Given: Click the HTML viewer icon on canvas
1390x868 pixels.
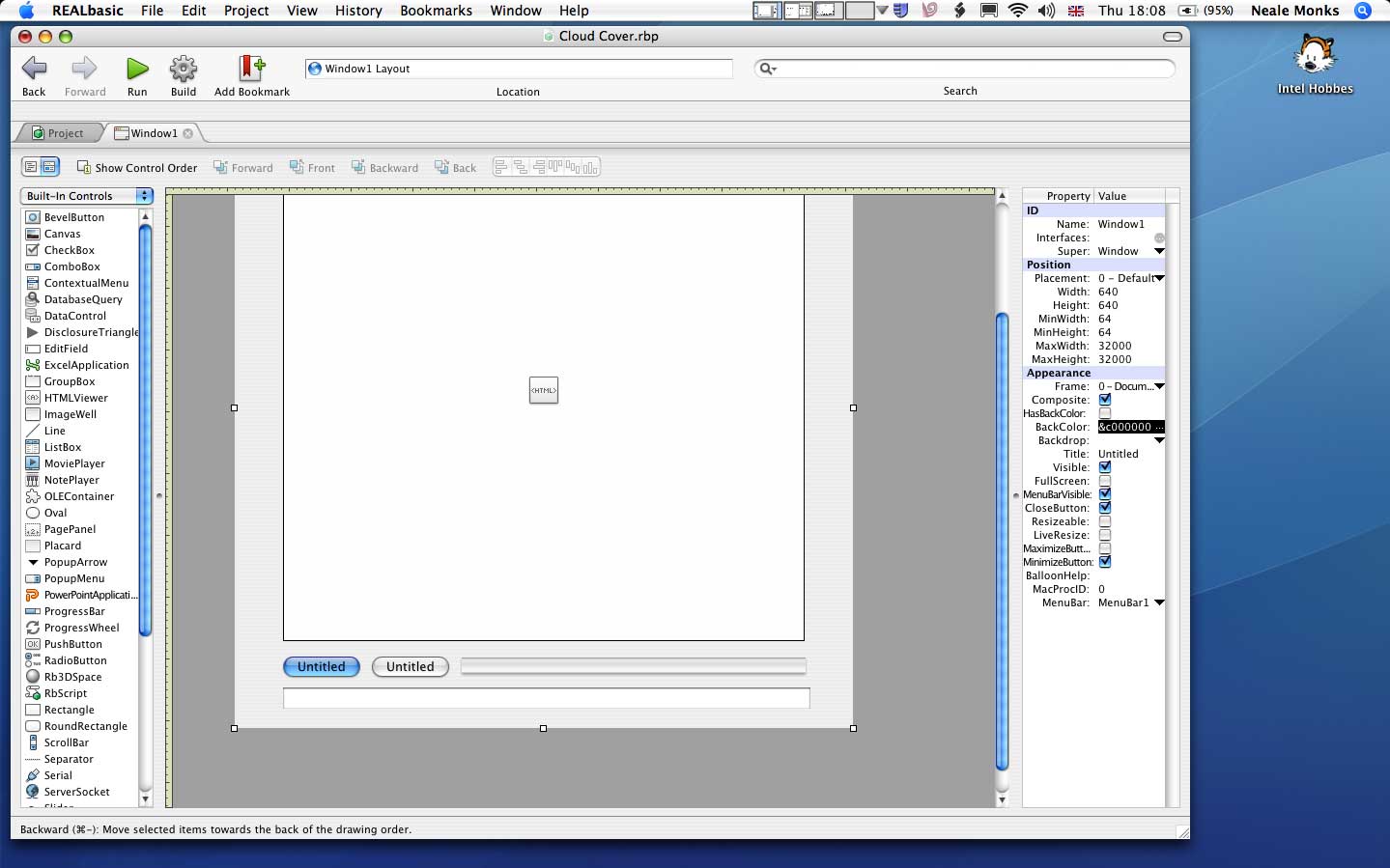Looking at the screenshot, I should click(544, 390).
